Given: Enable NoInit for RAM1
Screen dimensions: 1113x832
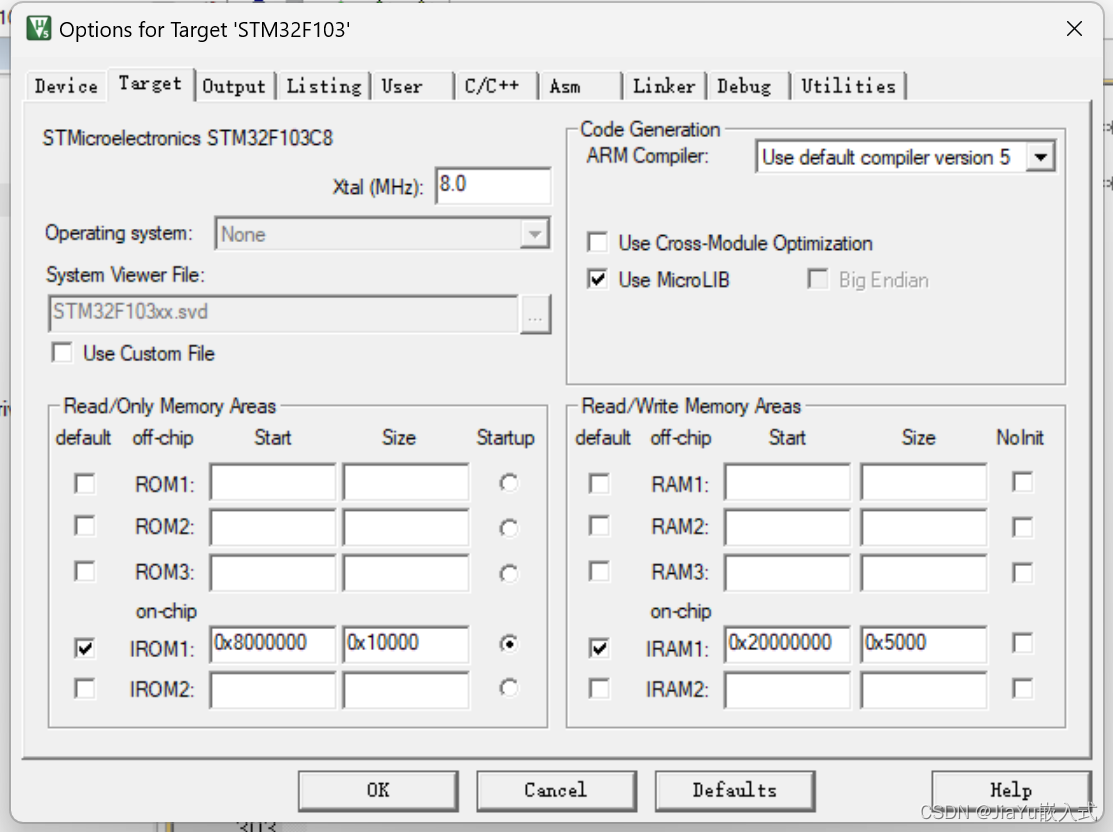Looking at the screenshot, I should [1023, 483].
